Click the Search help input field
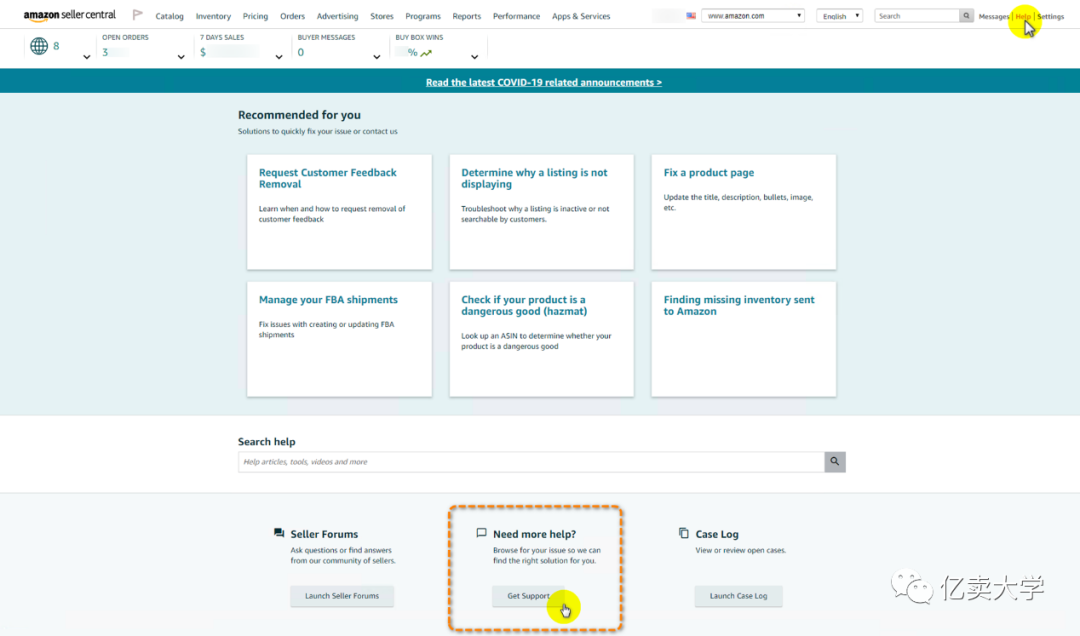 [531, 462]
